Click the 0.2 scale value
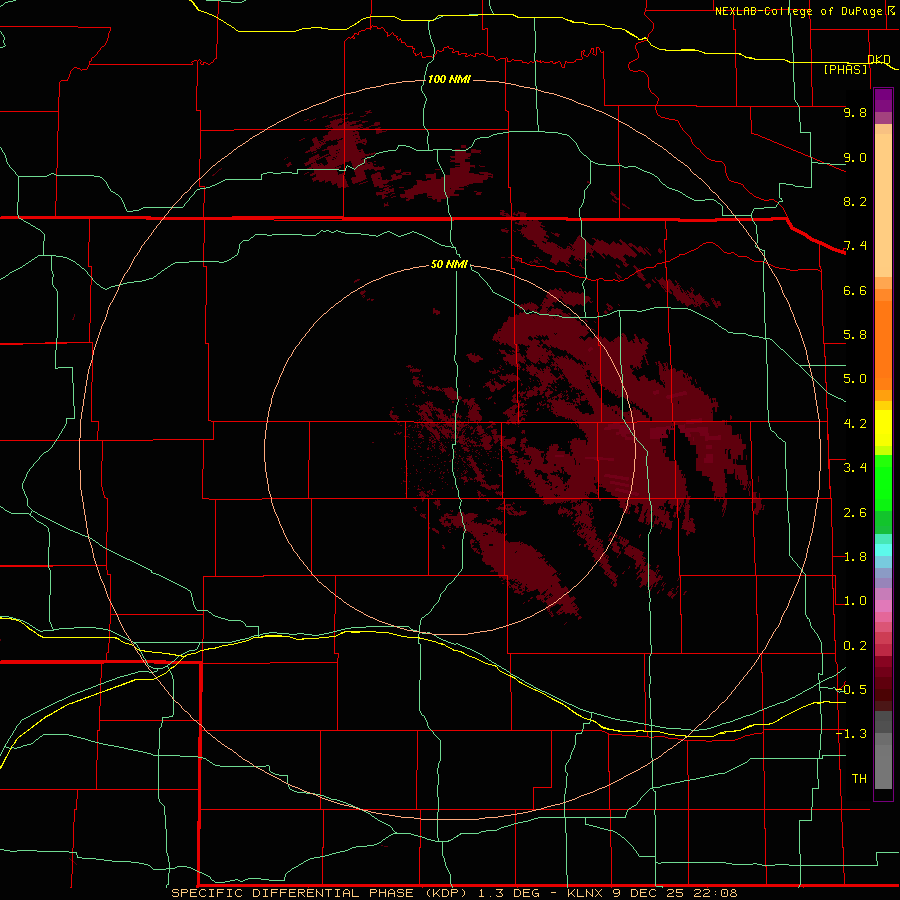 click(855, 646)
